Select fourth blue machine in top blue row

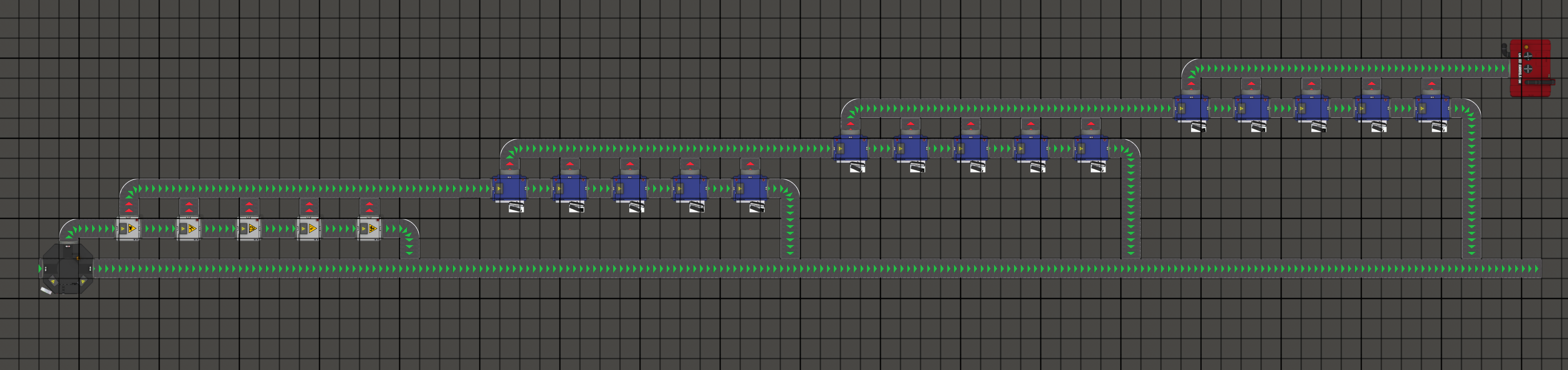1372,108
